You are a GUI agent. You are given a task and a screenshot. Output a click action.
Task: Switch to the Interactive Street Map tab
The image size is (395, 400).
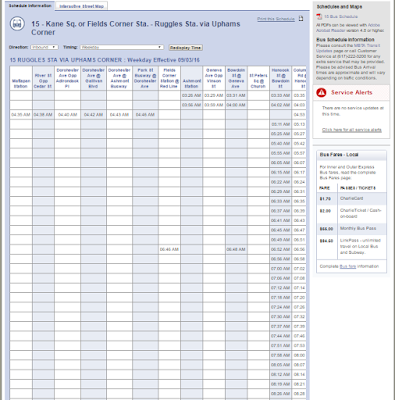(81, 6)
